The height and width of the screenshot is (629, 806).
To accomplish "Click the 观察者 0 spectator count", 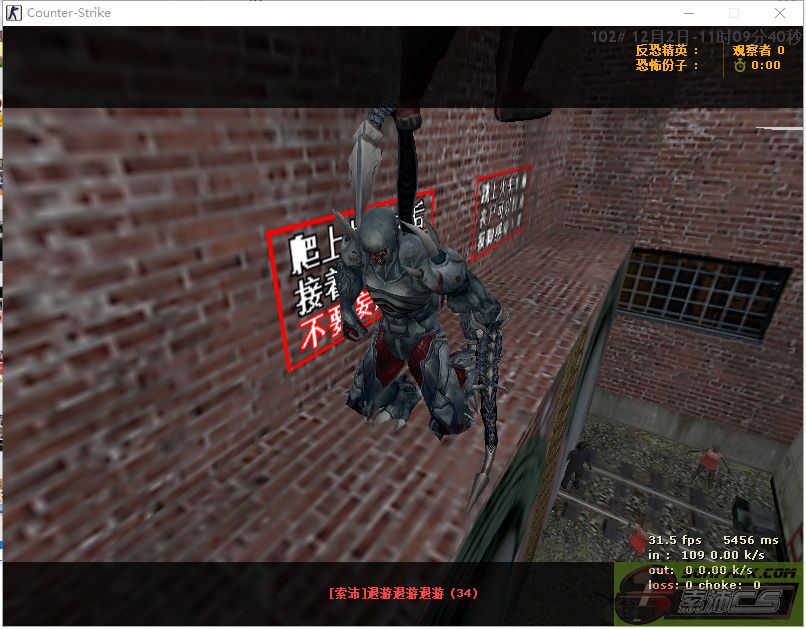I will (758, 50).
